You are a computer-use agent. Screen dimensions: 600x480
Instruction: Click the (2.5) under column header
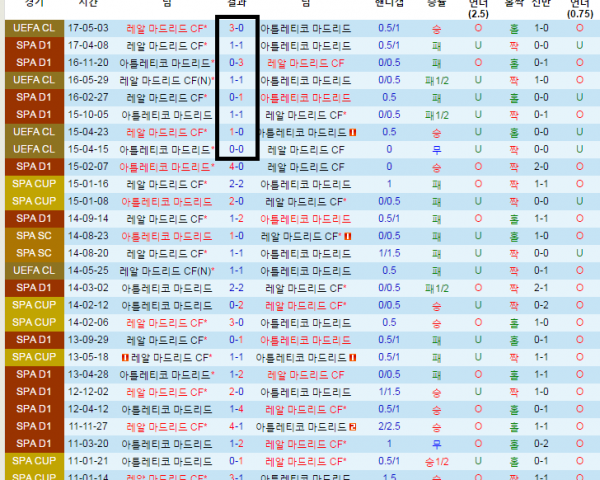pyautogui.click(x=478, y=14)
